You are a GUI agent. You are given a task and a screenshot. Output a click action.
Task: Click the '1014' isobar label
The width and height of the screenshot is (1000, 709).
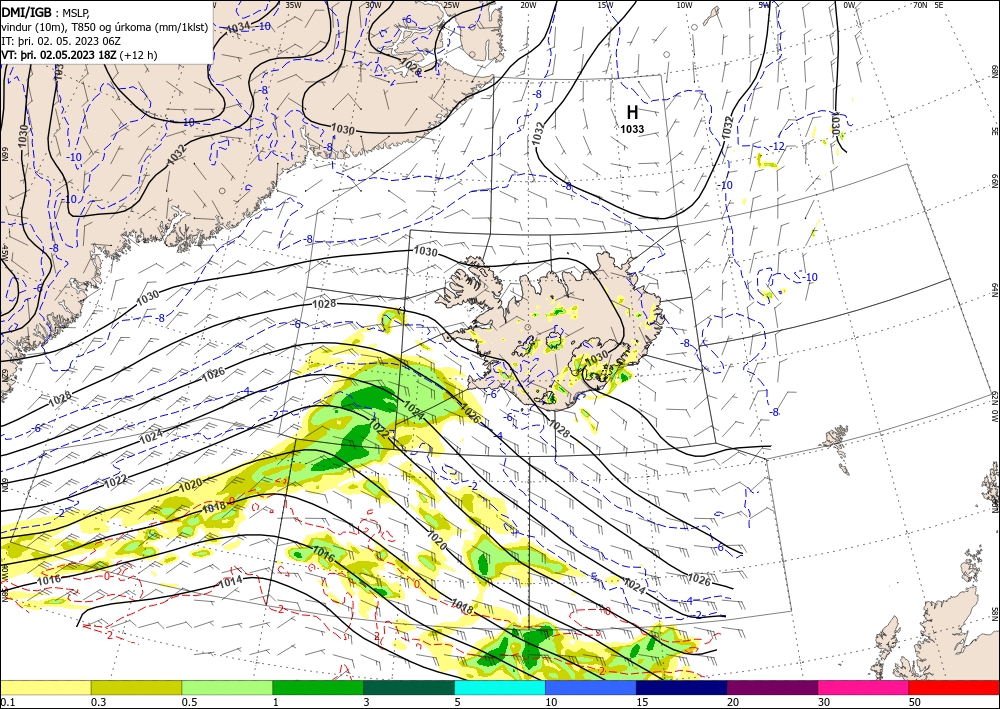(x=230, y=581)
